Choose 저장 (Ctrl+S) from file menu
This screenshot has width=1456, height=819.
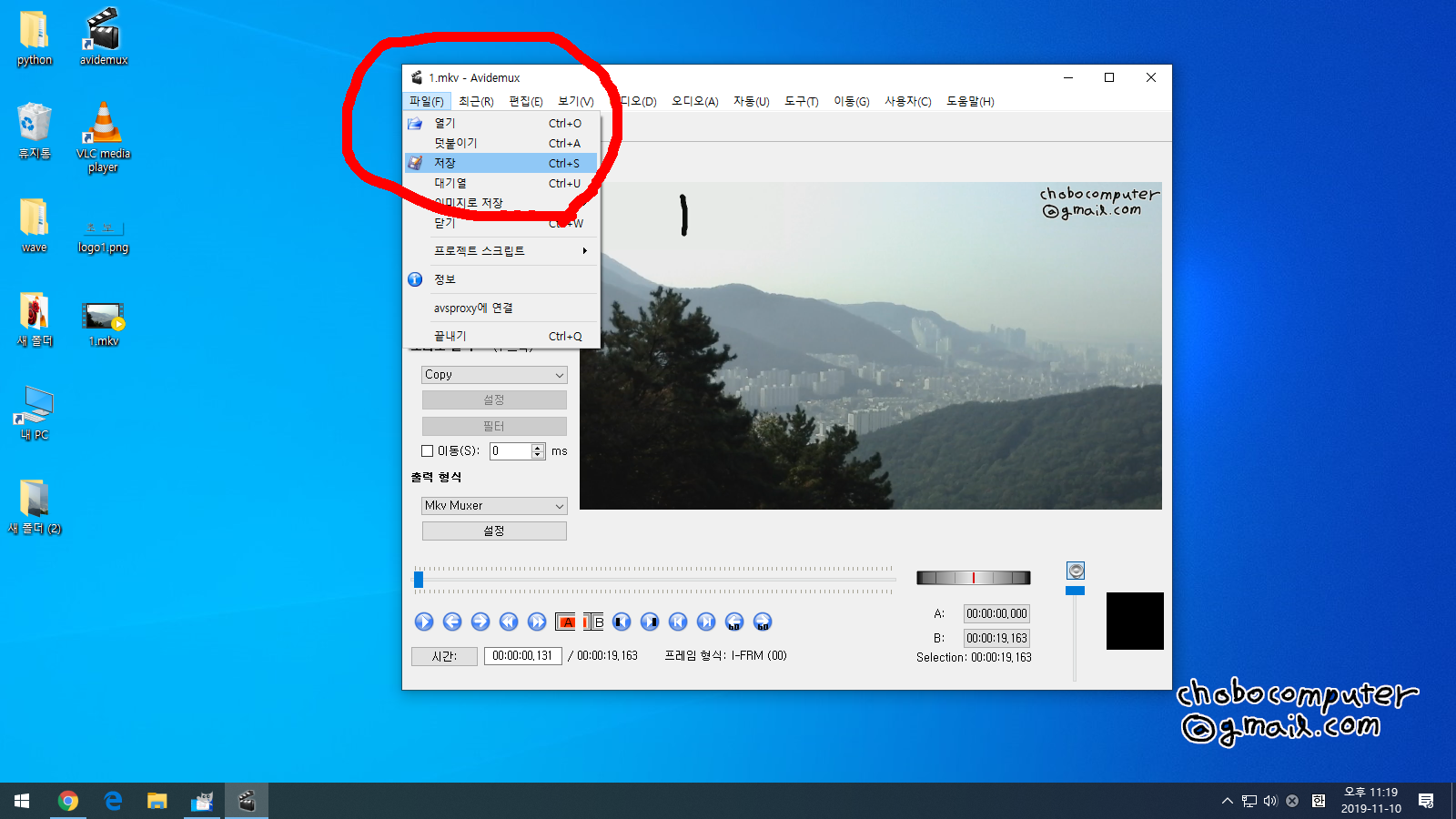point(501,163)
